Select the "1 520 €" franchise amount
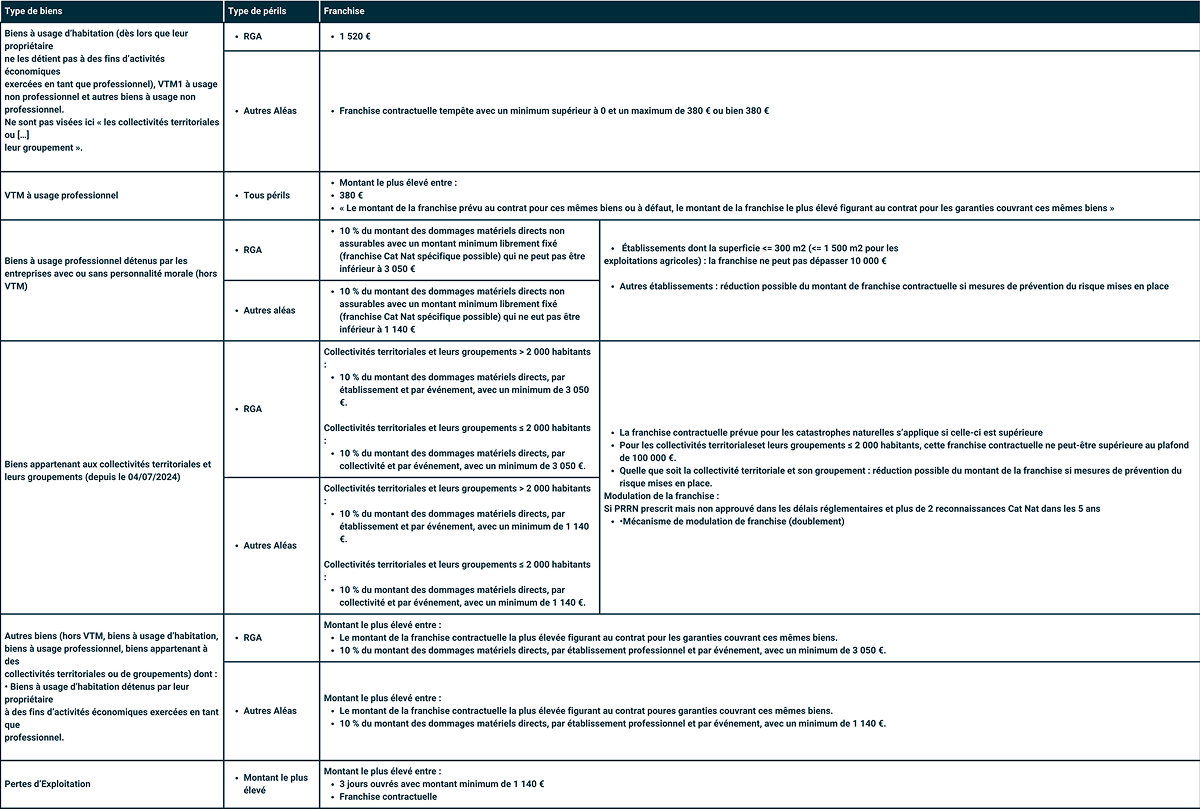Image resolution: width=1200 pixels, height=809 pixels. tap(355, 36)
